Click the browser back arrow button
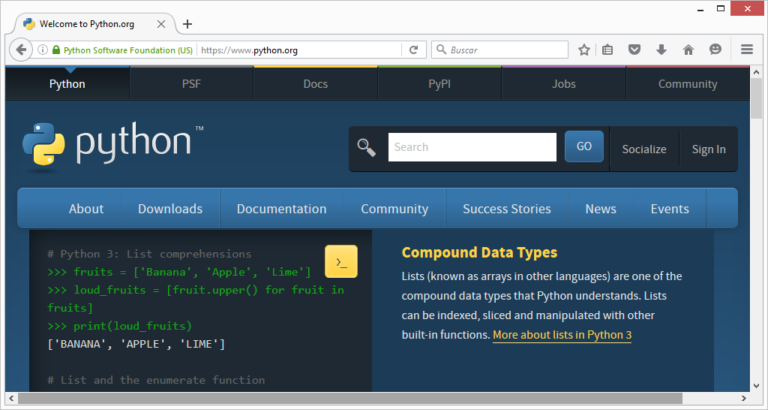Viewport: 768px width, 410px height. (x=21, y=49)
